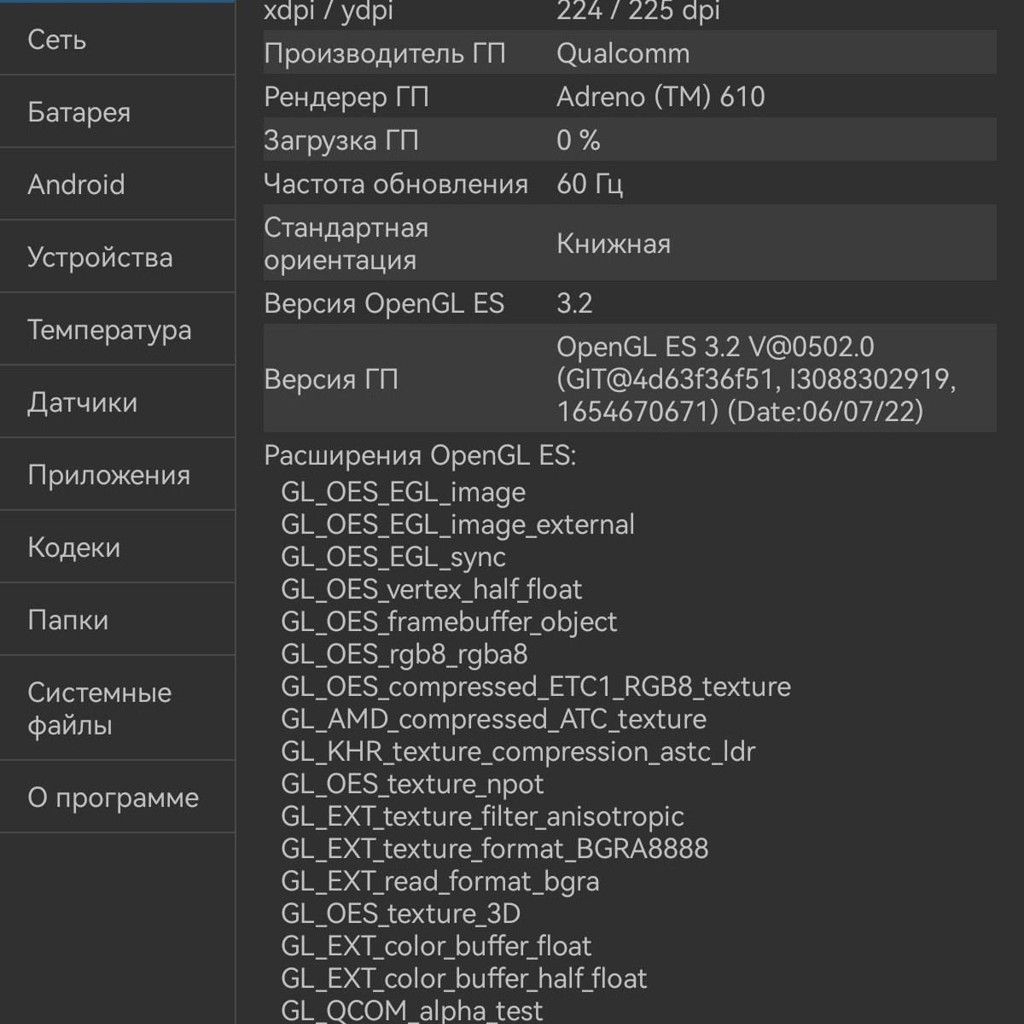Open the Приложения list
This screenshot has height=1024, width=1024.
pyautogui.click(x=118, y=474)
